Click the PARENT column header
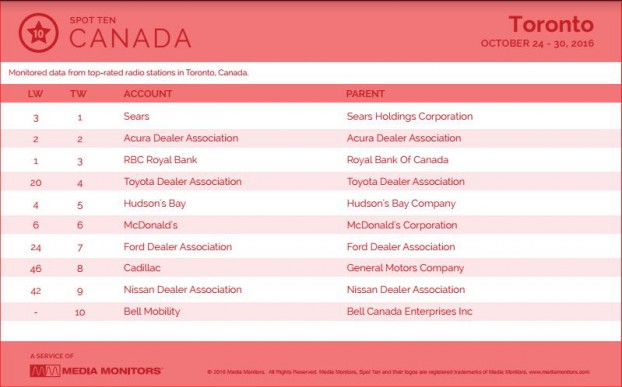 [x=365, y=94]
